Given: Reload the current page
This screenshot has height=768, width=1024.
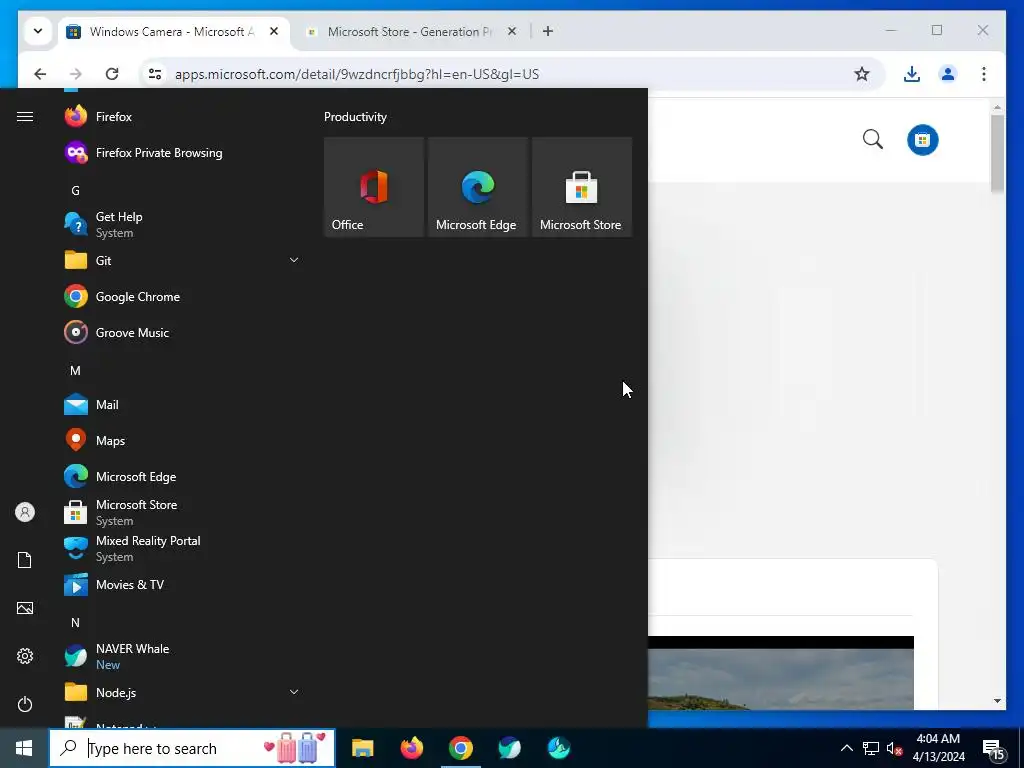Looking at the screenshot, I should 112,74.
